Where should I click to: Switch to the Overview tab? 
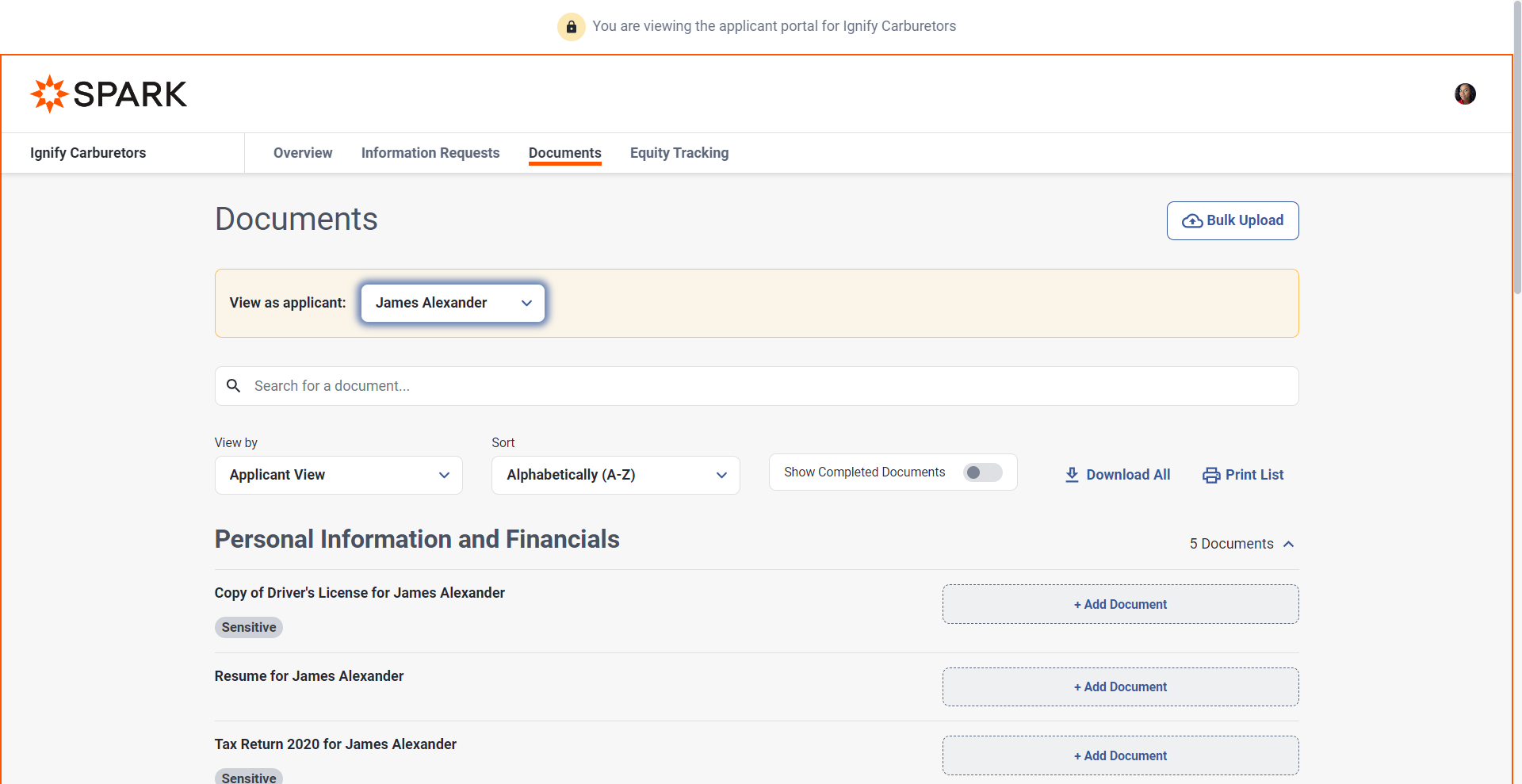[x=303, y=153]
